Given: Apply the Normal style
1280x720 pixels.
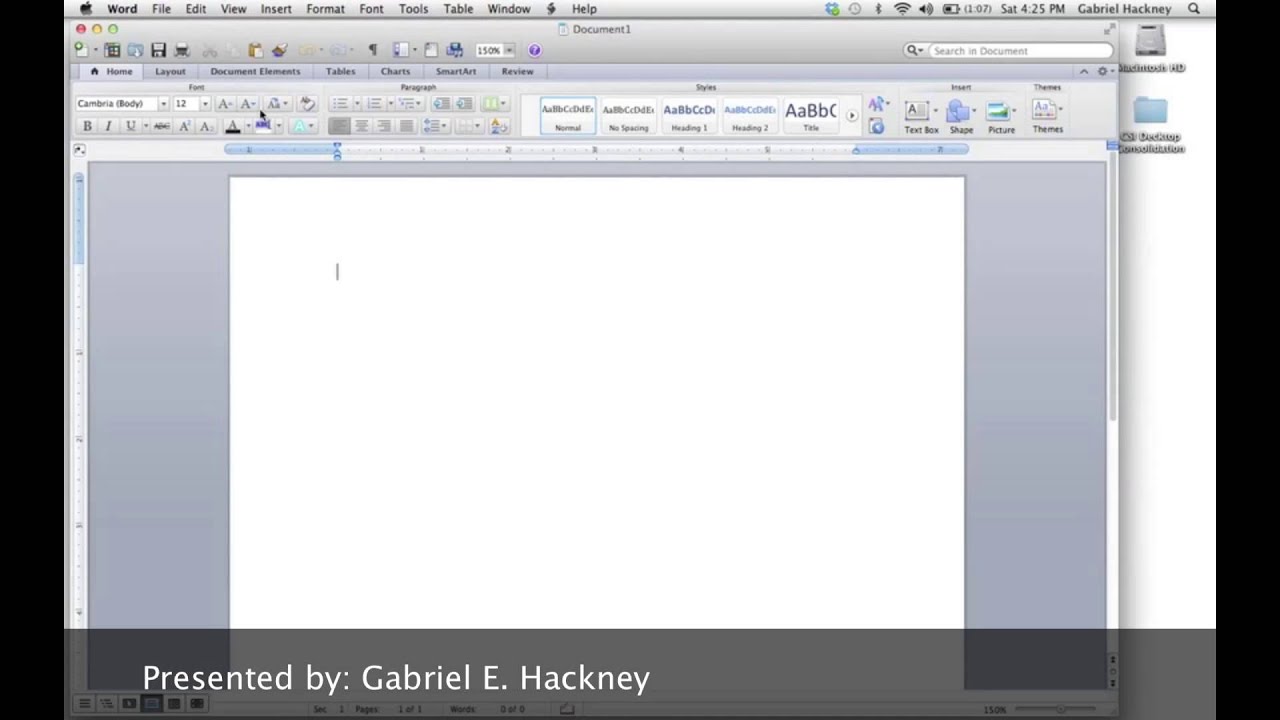Looking at the screenshot, I should click(568, 116).
